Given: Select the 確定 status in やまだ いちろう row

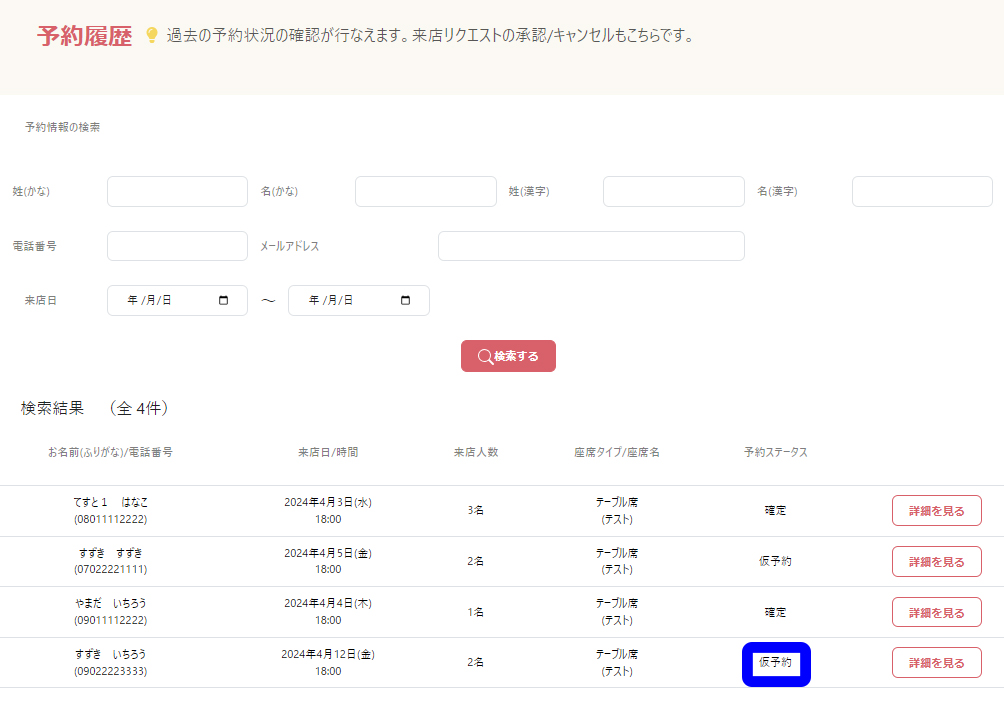Looking at the screenshot, I should pyautogui.click(x=775, y=612).
